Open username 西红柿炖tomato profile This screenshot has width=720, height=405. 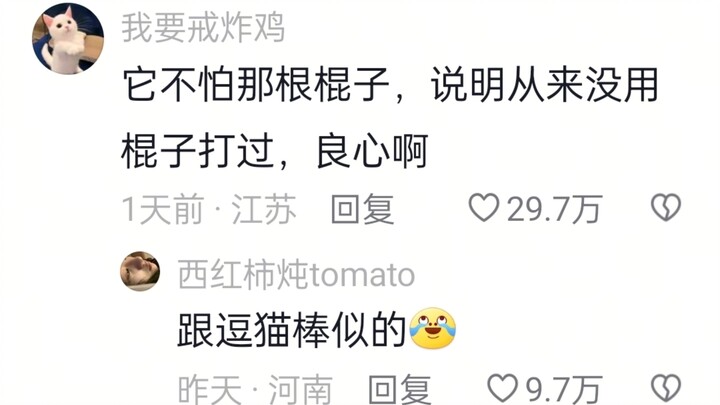[x=296, y=275]
